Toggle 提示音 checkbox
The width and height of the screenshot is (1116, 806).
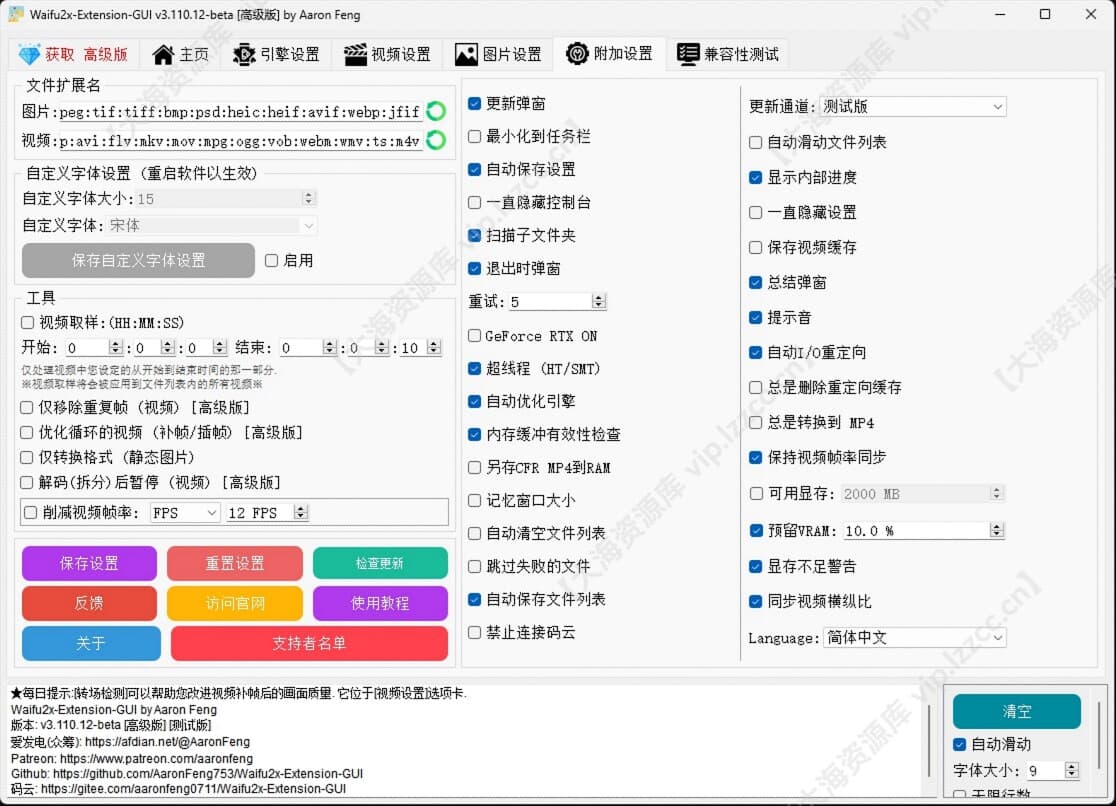(756, 318)
